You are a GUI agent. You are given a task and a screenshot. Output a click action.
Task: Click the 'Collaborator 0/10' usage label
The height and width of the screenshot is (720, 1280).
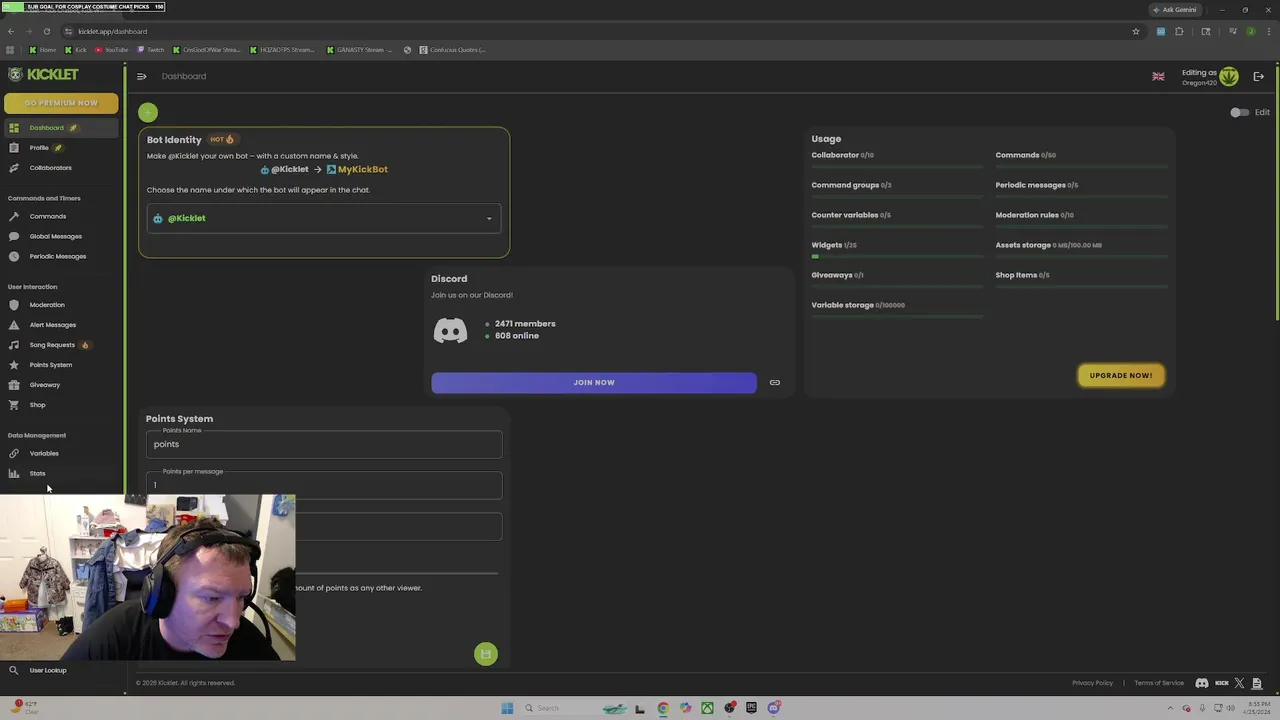842,155
